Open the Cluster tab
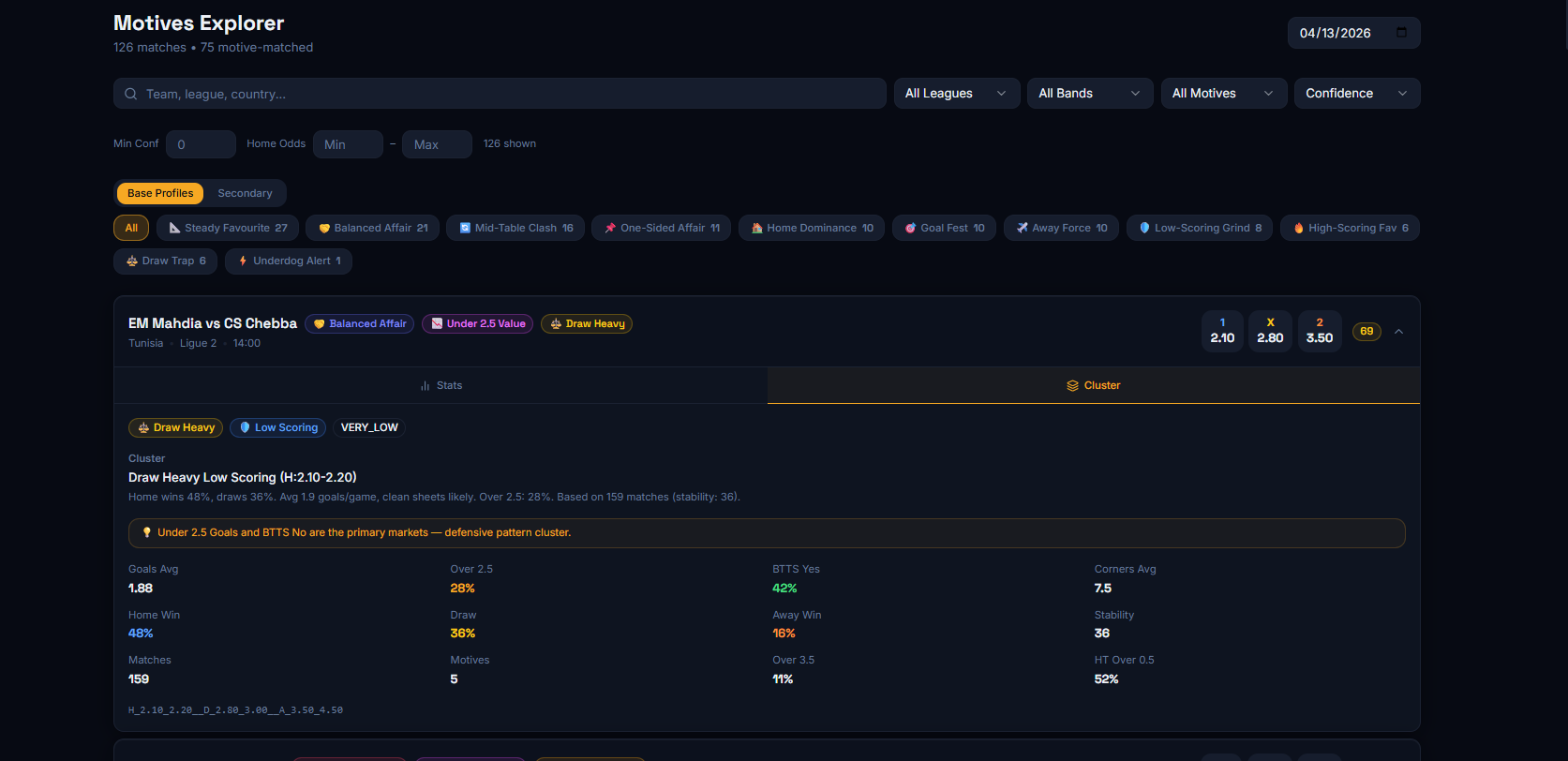This screenshot has width=1568, height=761. pyautogui.click(x=1093, y=385)
